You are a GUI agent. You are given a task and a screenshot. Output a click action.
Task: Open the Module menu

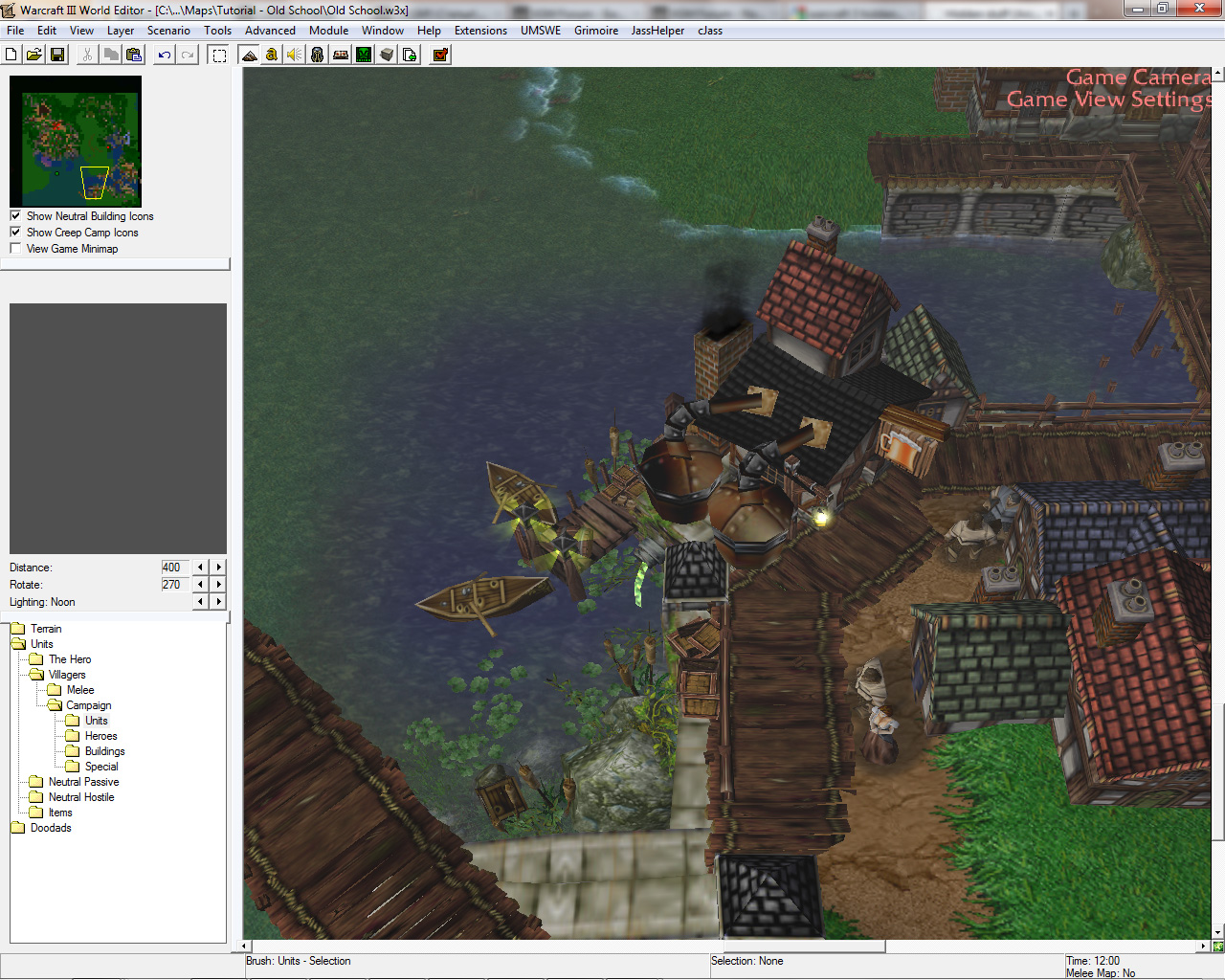point(329,31)
